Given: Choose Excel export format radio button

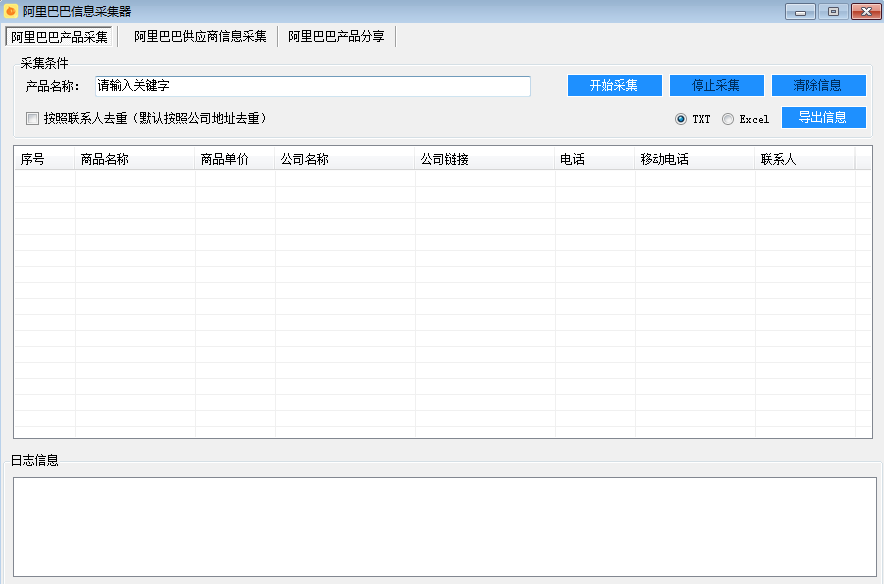Looking at the screenshot, I should (728, 119).
